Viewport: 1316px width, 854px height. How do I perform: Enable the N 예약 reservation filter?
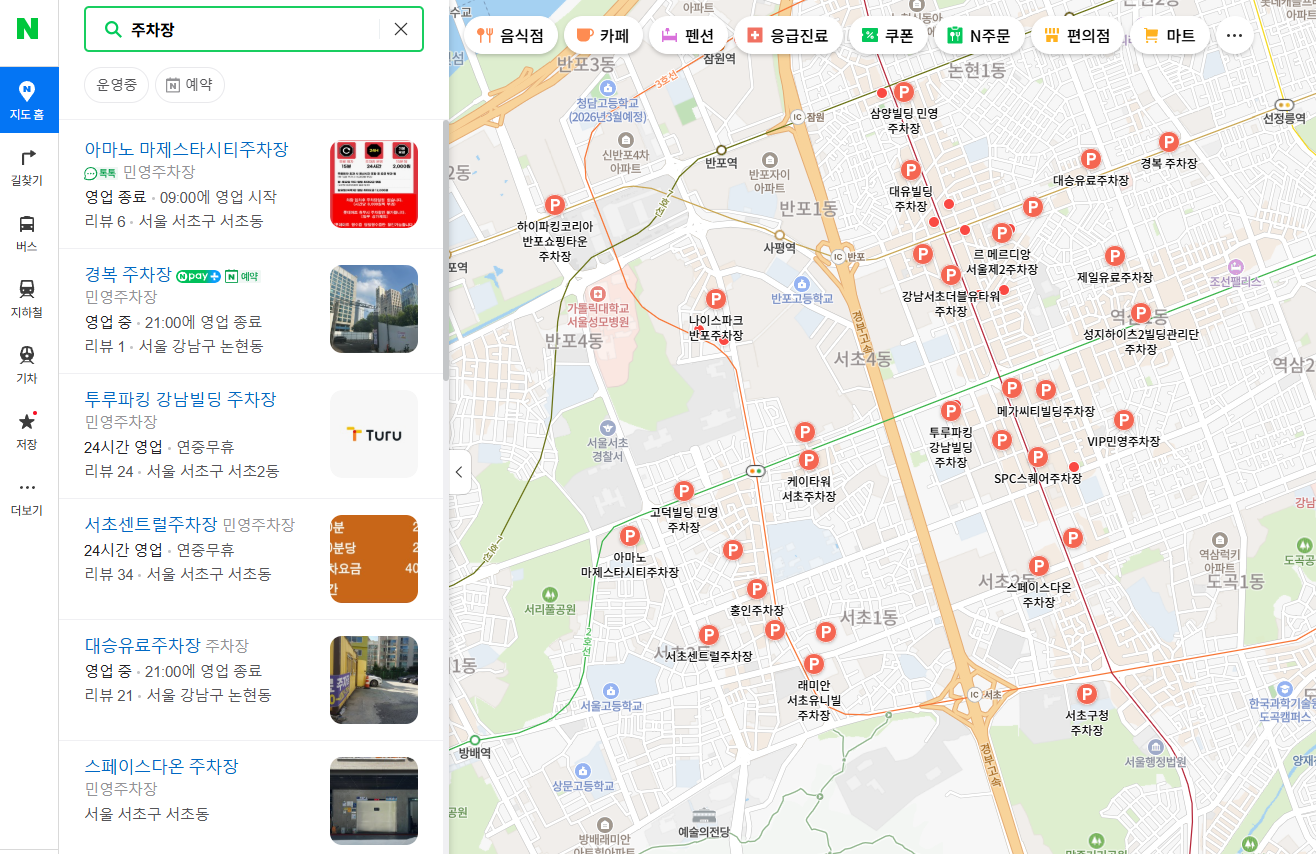189,85
